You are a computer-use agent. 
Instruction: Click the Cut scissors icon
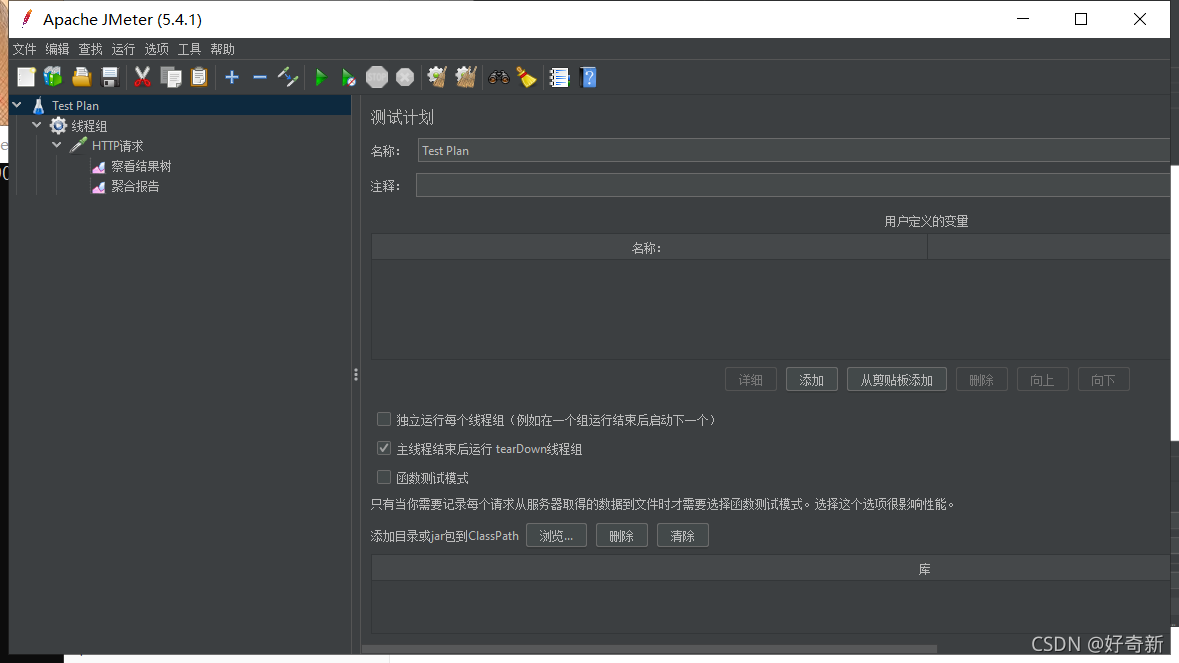(142, 77)
